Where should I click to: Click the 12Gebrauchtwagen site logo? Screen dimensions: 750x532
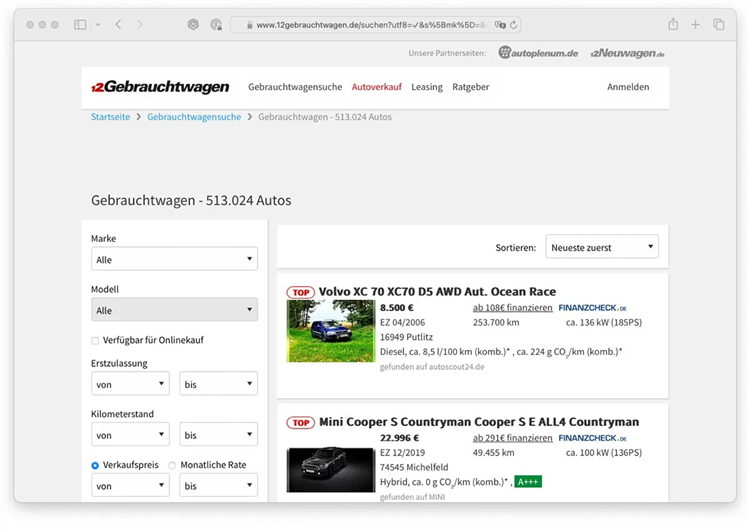[x=160, y=87]
